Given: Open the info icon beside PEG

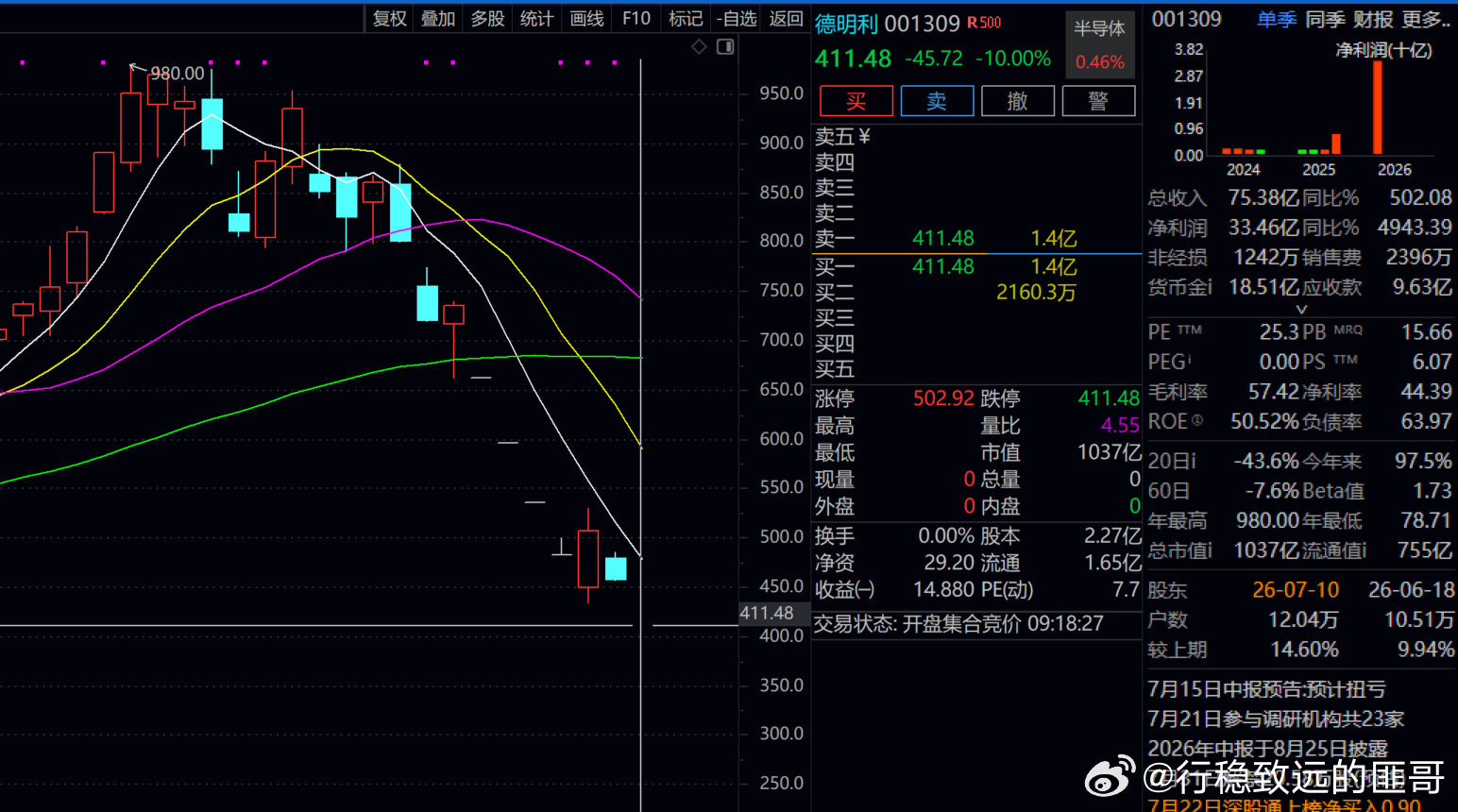Looking at the screenshot, I should [1189, 361].
